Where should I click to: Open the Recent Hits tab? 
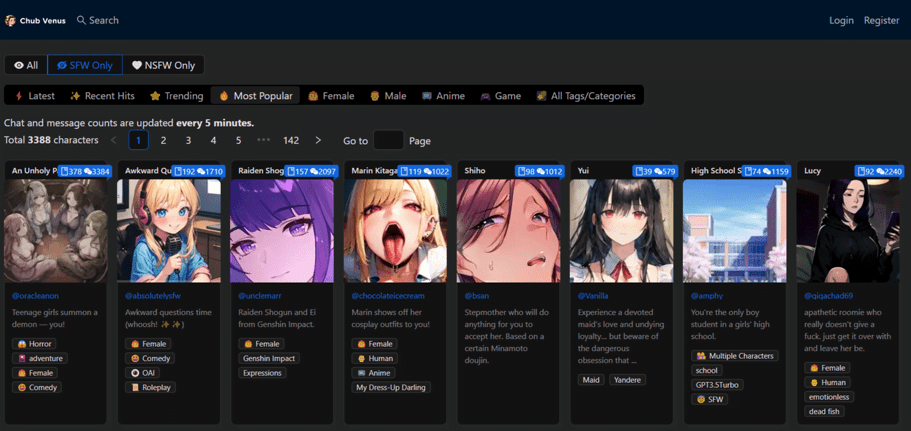point(102,96)
